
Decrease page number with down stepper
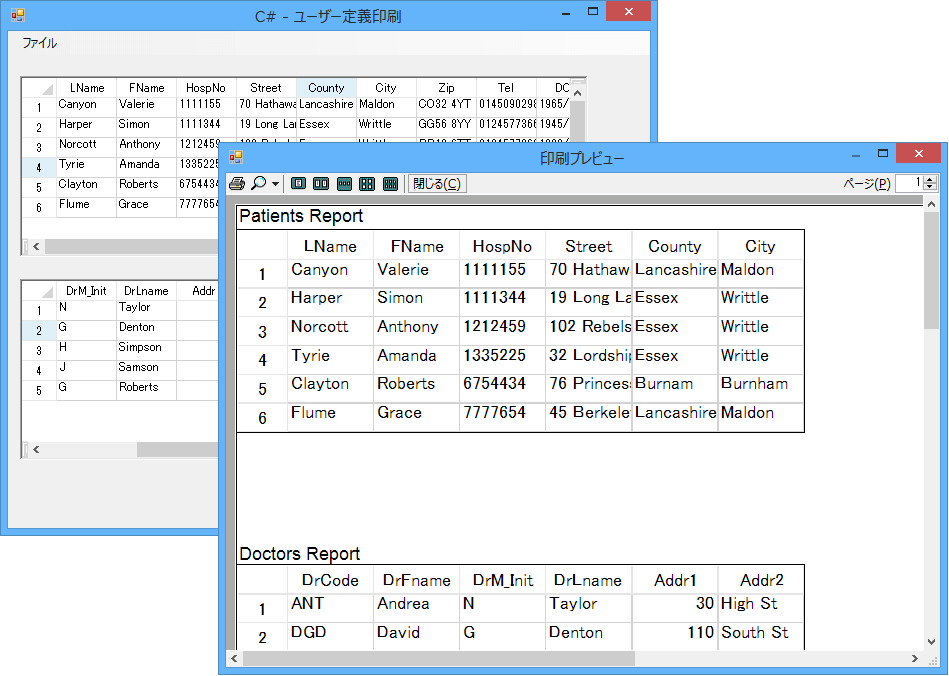[930, 188]
